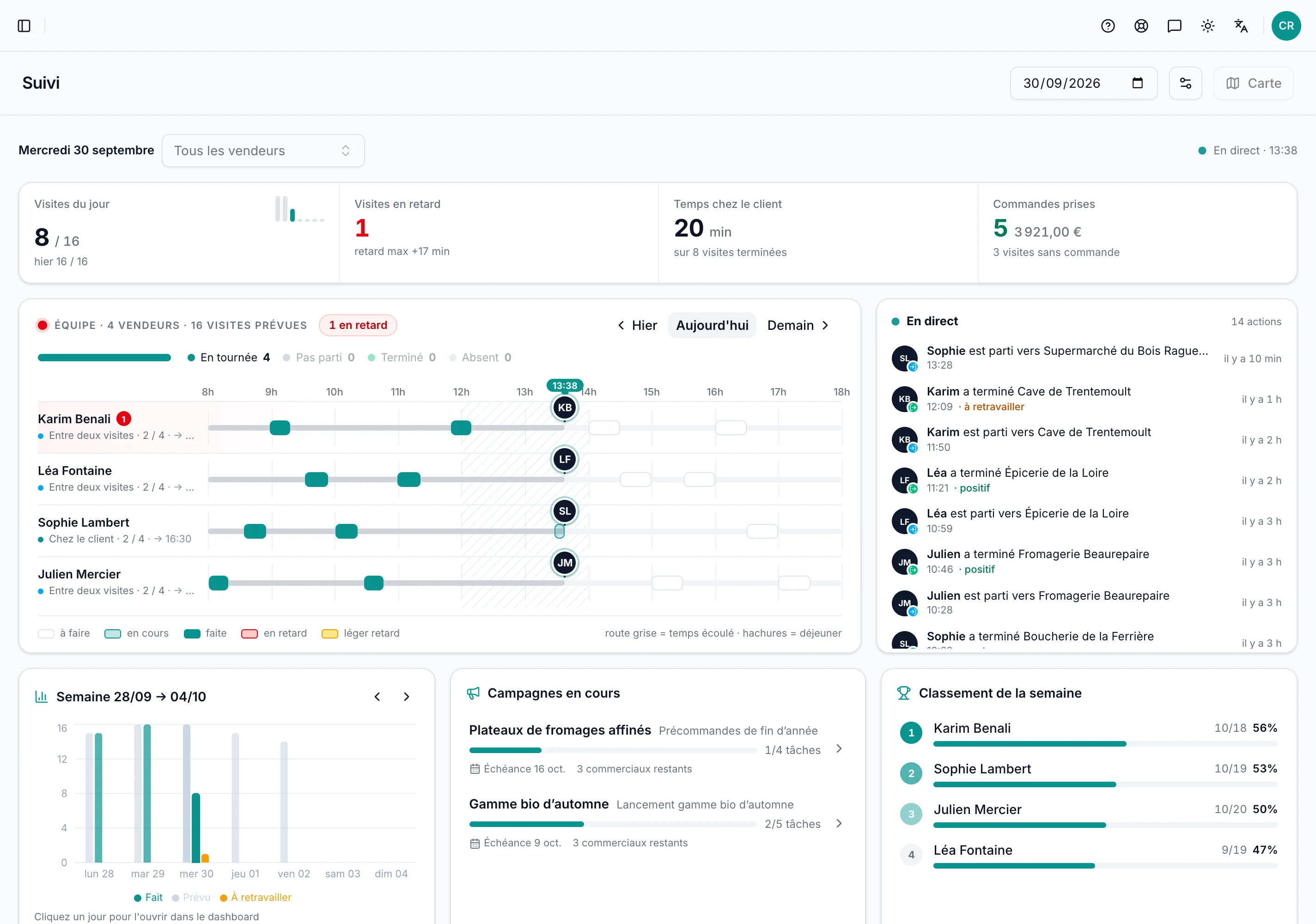The height and width of the screenshot is (924, 1316).
Task: Click the Carte map button
Action: pos(1253,83)
